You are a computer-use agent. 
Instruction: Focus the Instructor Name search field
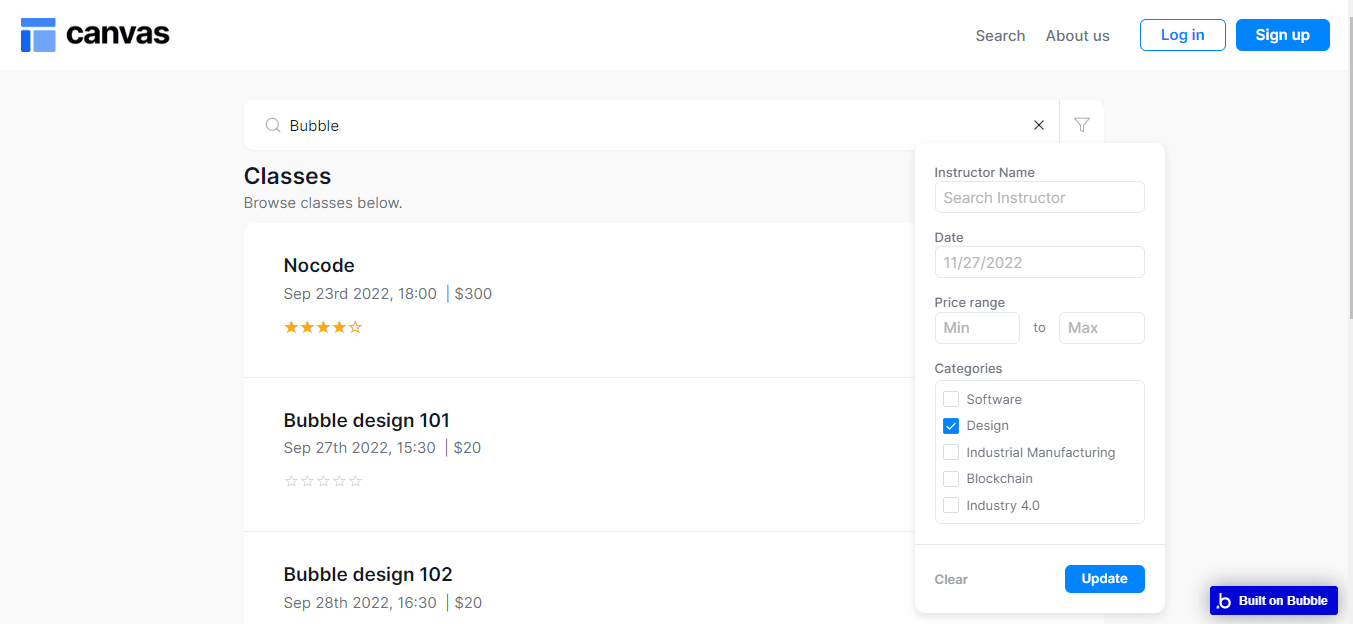click(x=1039, y=197)
